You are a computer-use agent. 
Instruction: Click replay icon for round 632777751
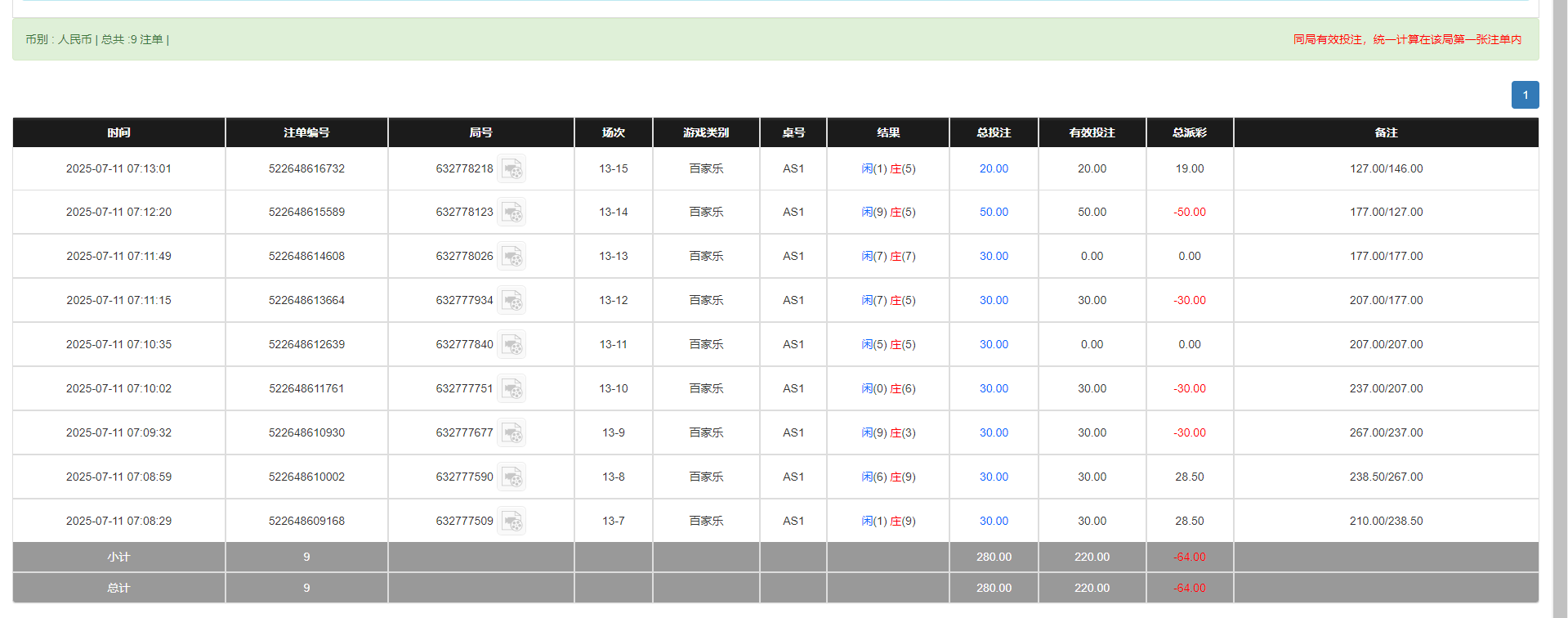pyautogui.click(x=511, y=389)
